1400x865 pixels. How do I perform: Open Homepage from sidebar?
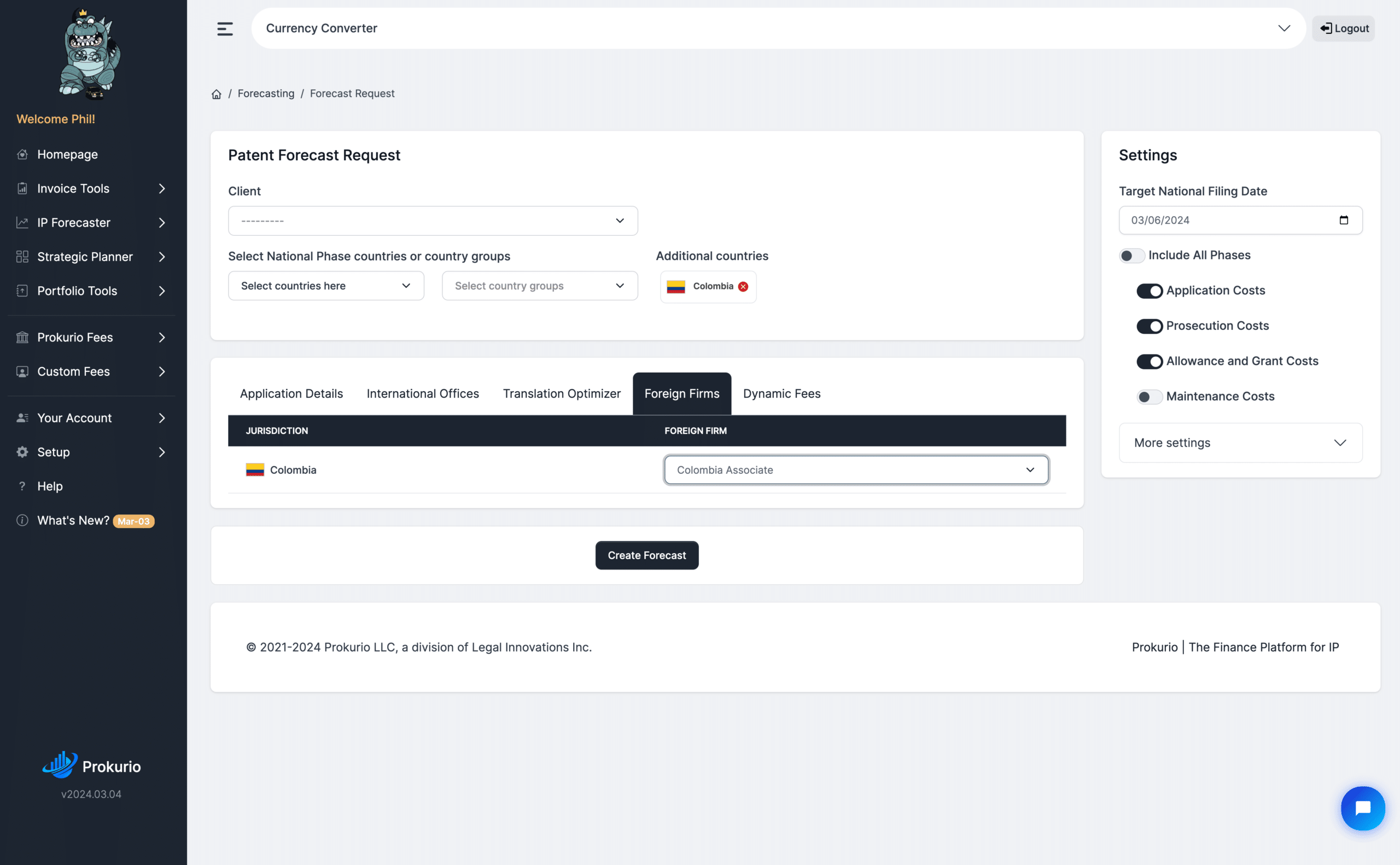[67, 154]
